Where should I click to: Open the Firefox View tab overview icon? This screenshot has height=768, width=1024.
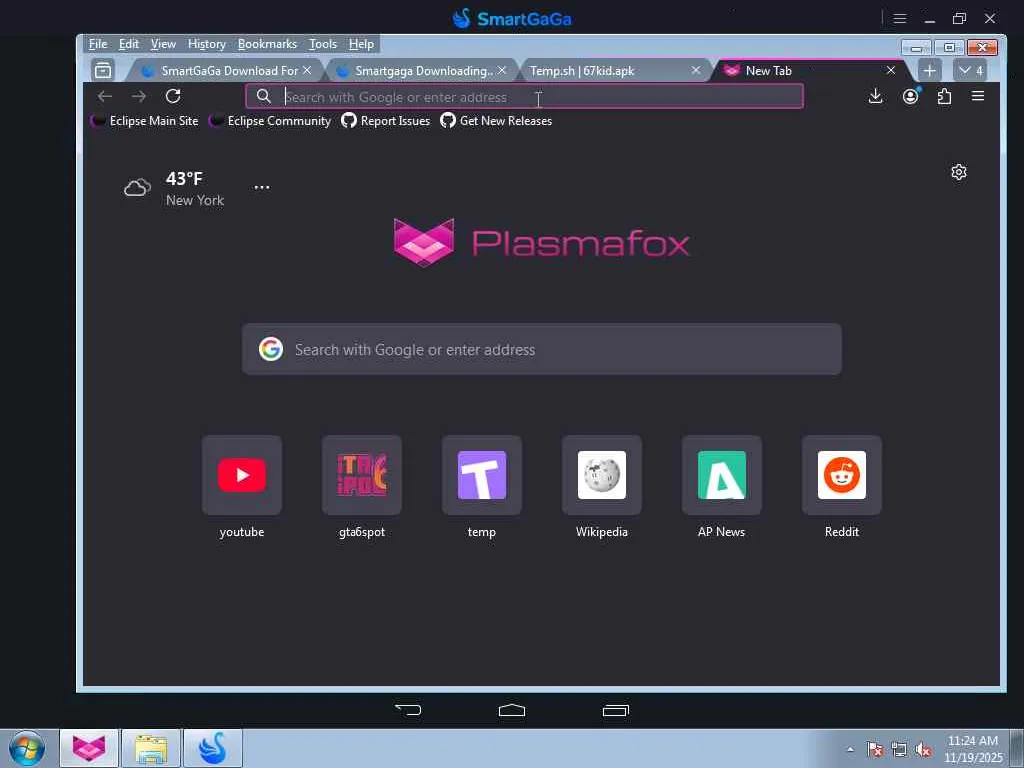pos(103,70)
